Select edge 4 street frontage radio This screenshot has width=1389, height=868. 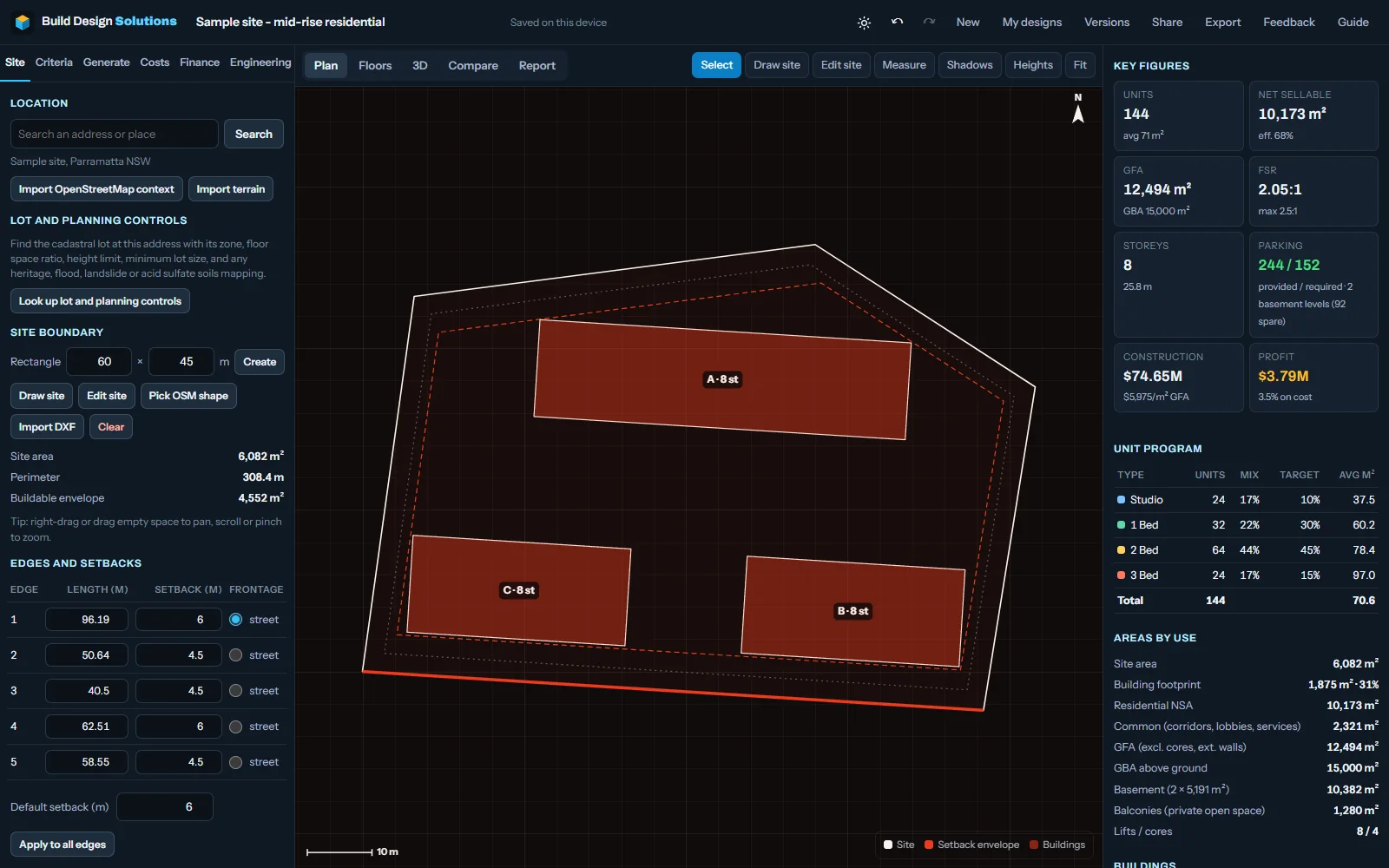click(x=235, y=727)
